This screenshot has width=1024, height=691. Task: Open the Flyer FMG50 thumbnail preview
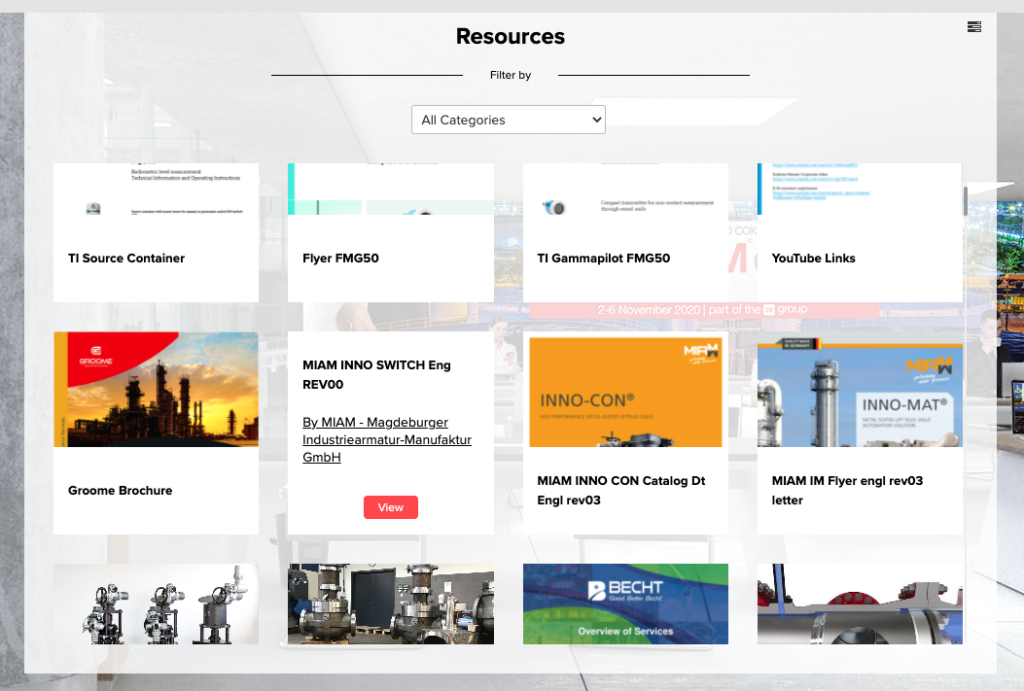click(391, 189)
